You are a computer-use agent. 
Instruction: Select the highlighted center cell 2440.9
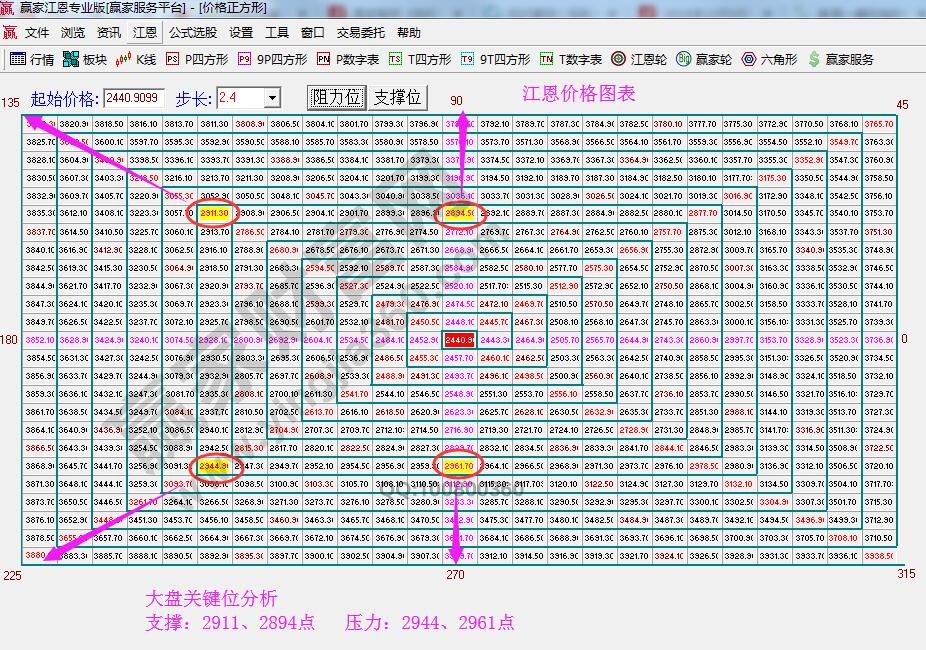point(458,340)
